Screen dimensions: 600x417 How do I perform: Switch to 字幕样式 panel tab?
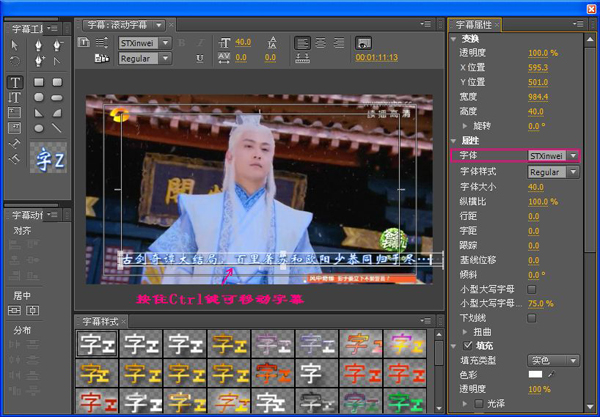100,321
